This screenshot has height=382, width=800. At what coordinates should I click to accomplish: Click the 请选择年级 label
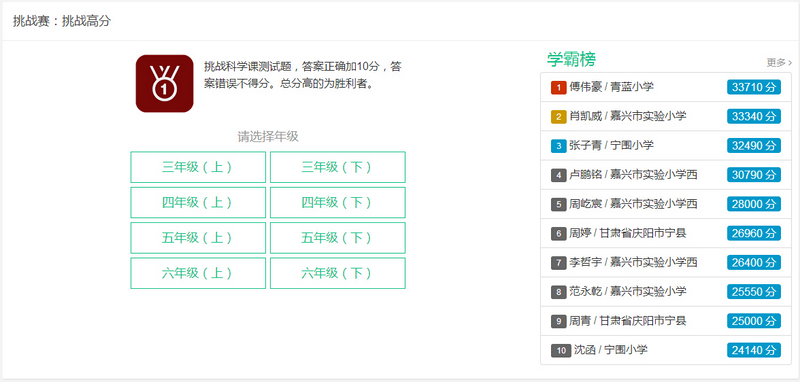coord(268,137)
